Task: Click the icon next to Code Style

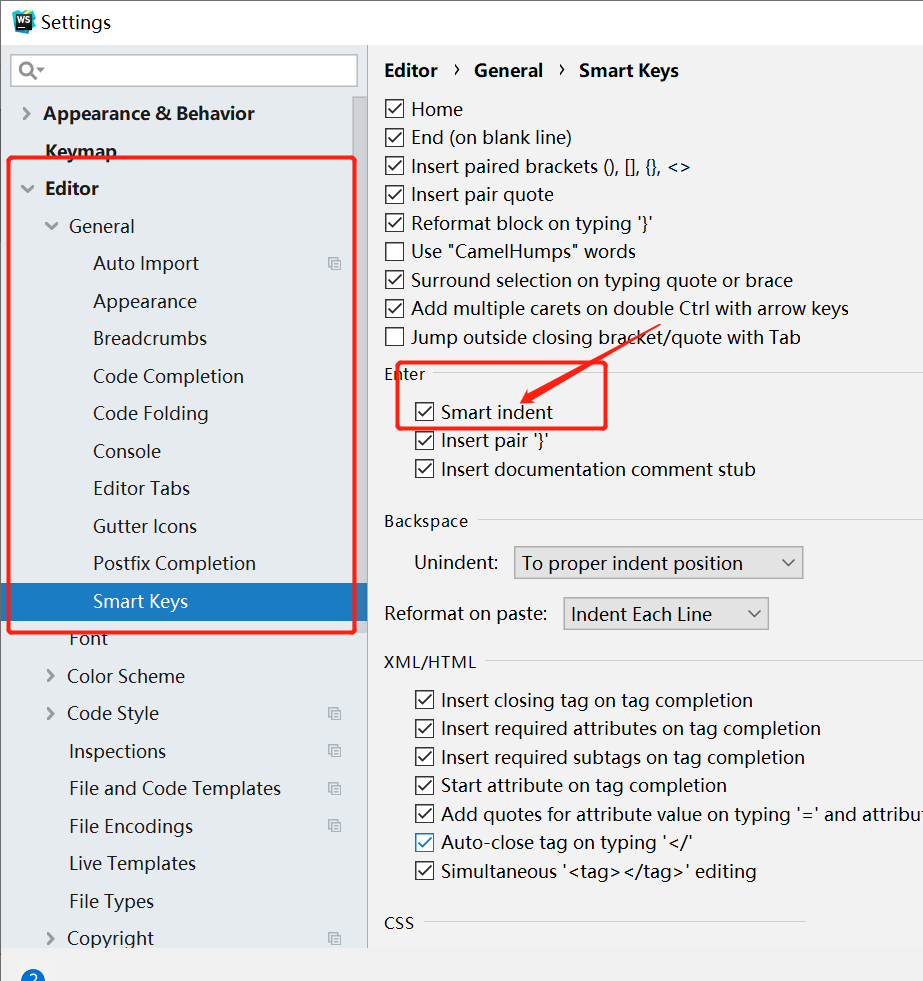Action: click(x=334, y=714)
